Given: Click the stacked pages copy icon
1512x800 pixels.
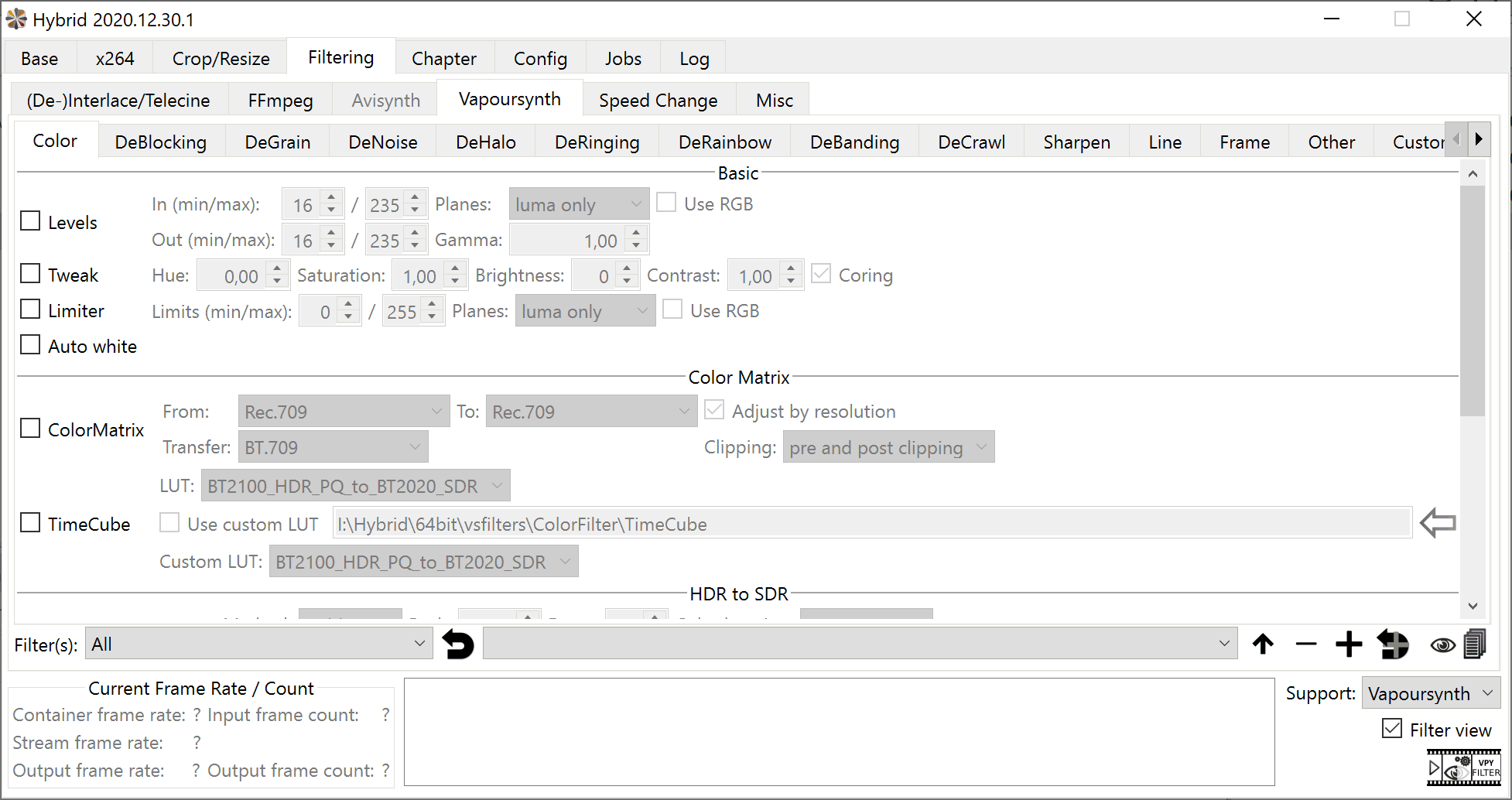Looking at the screenshot, I should [1475, 644].
